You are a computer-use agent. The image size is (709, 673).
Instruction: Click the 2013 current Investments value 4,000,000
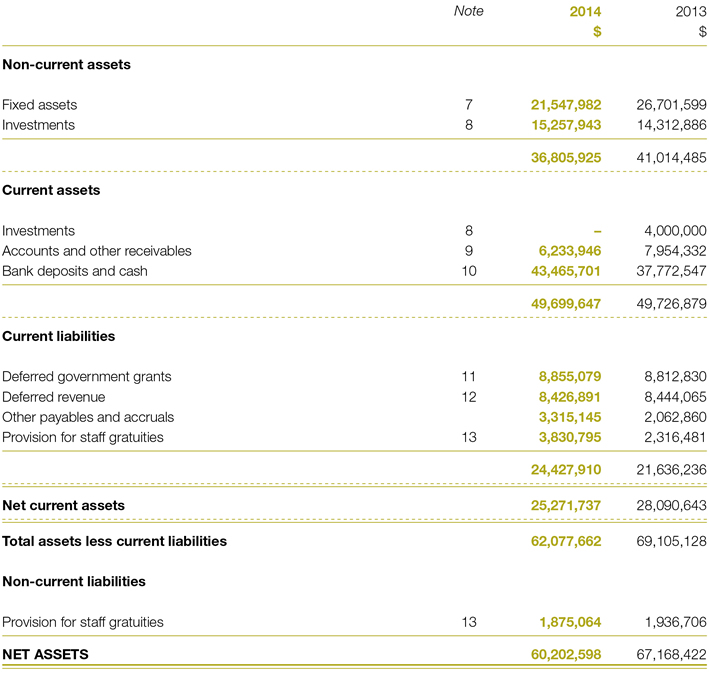(x=672, y=231)
